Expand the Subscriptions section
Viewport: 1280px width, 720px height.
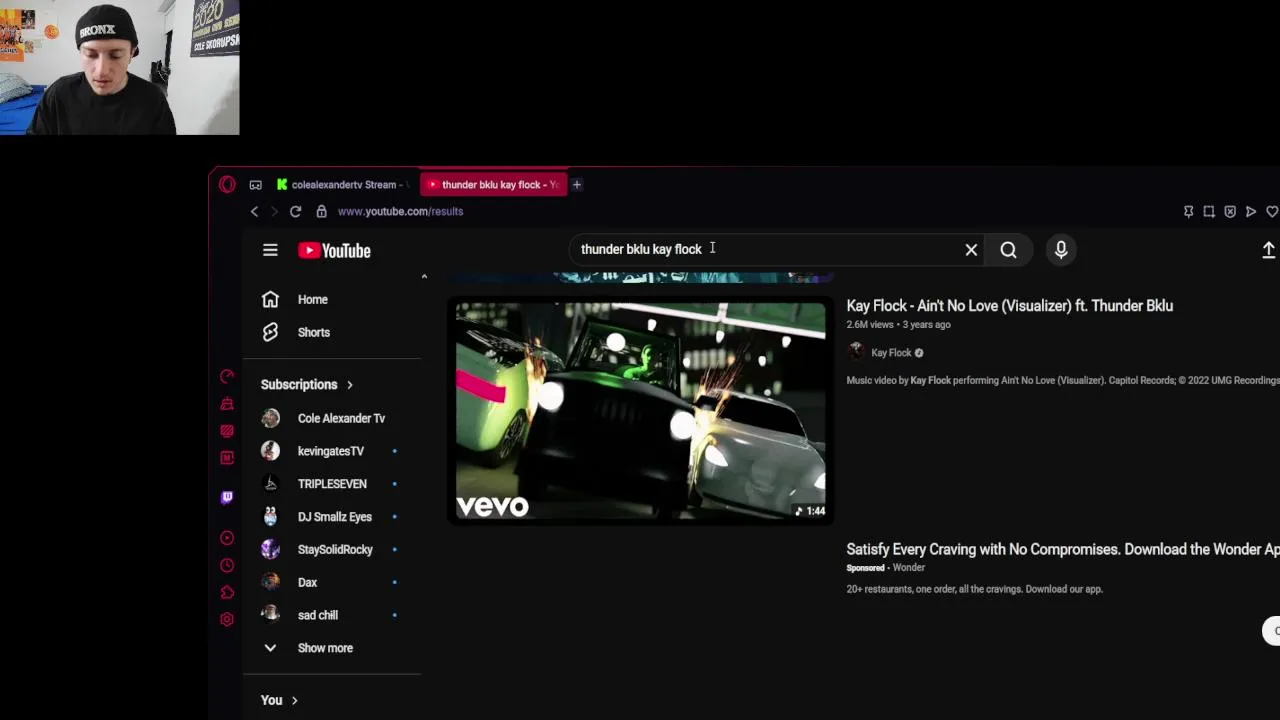[x=306, y=384]
